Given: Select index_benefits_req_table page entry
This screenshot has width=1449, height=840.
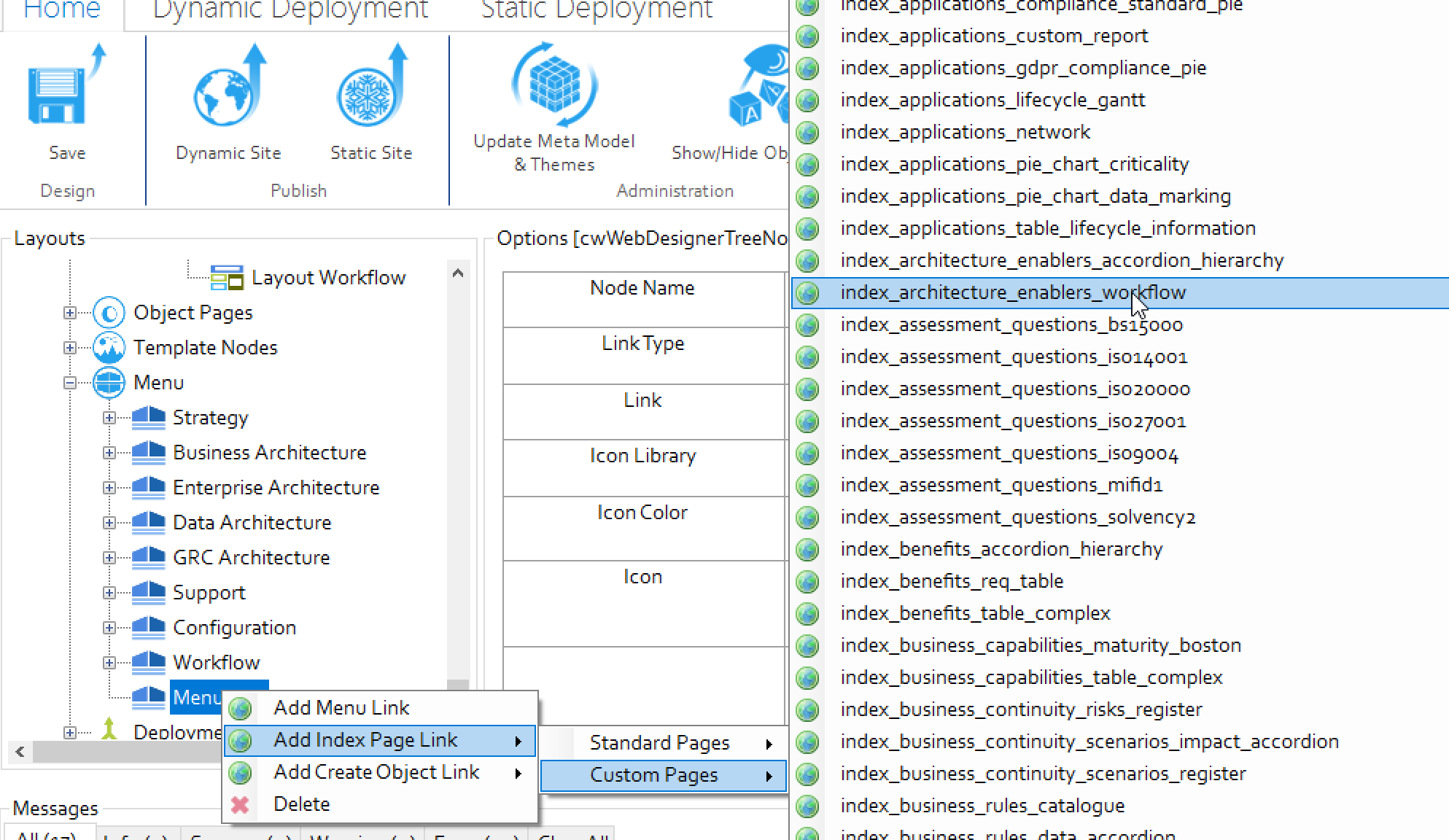Looking at the screenshot, I should [952, 581].
